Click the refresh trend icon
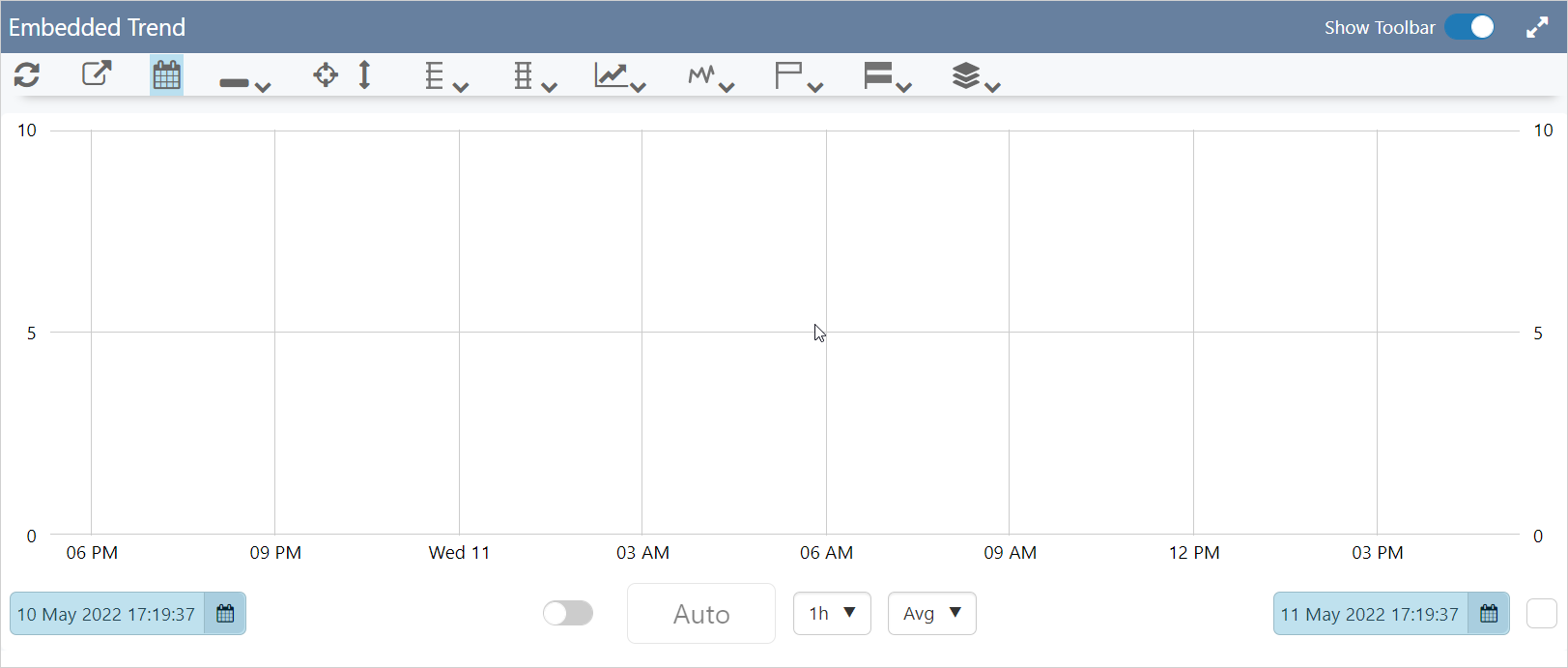Image resolution: width=1568 pixels, height=668 pixels. 27,74
